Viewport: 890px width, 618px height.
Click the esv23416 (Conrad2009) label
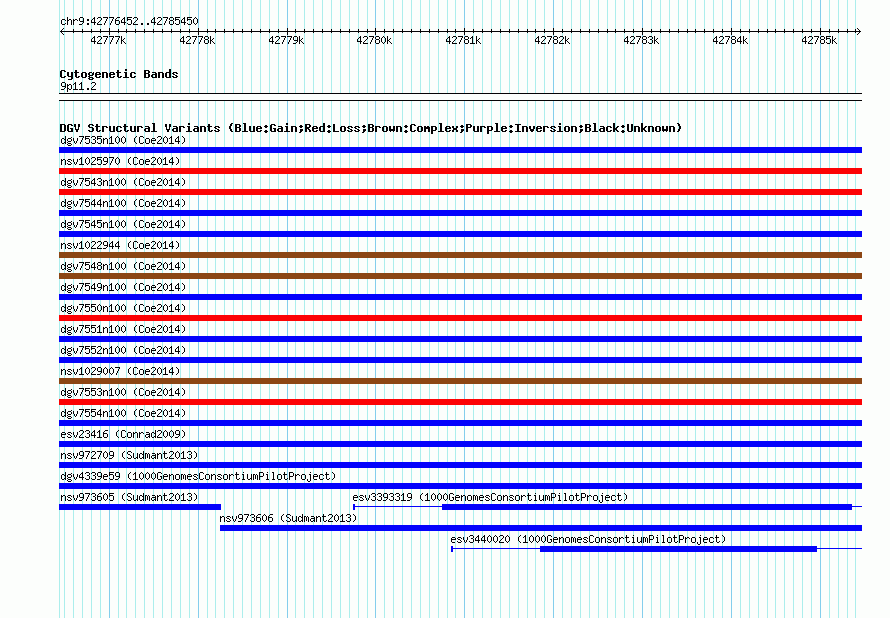coord(123,434)
